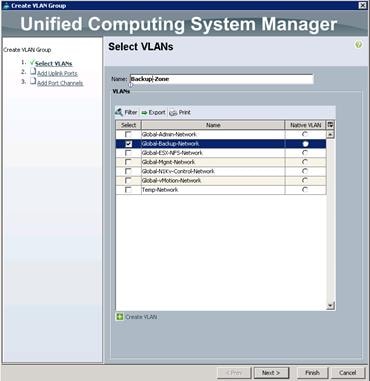
Task: Click the Export toolbar label
Action: 157,112
